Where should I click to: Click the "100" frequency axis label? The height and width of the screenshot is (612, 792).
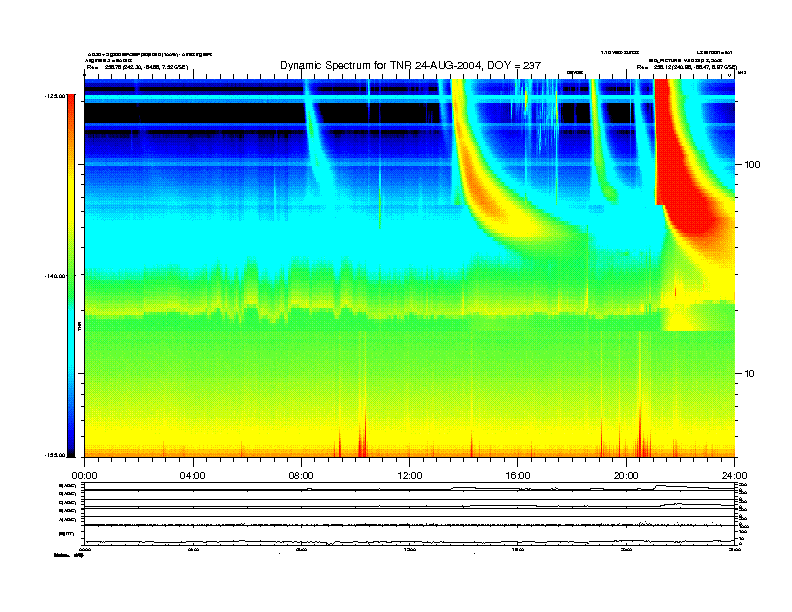(x=752, y=165)
